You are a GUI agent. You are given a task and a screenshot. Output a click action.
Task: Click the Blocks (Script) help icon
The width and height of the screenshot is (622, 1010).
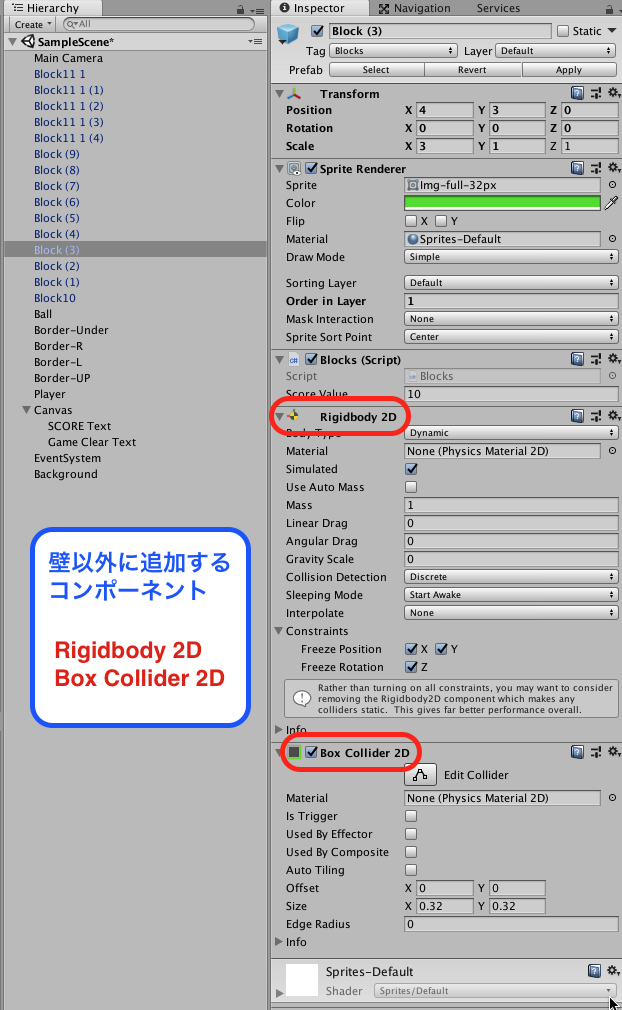(x=578, y=360)
